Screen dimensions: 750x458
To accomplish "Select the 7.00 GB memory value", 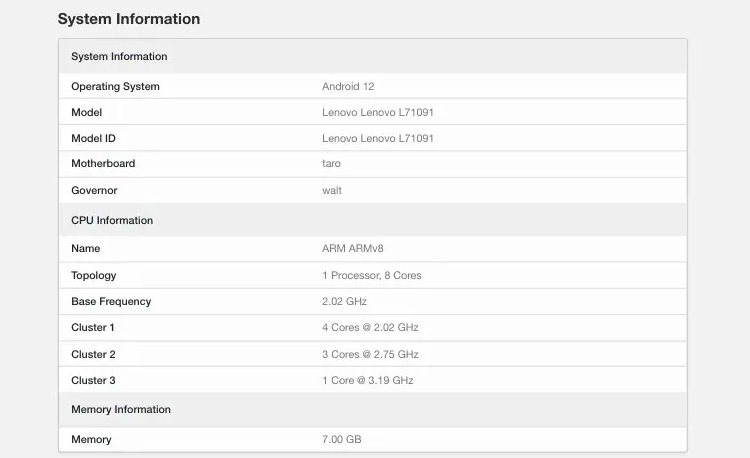I will click(x=343, y=440).
